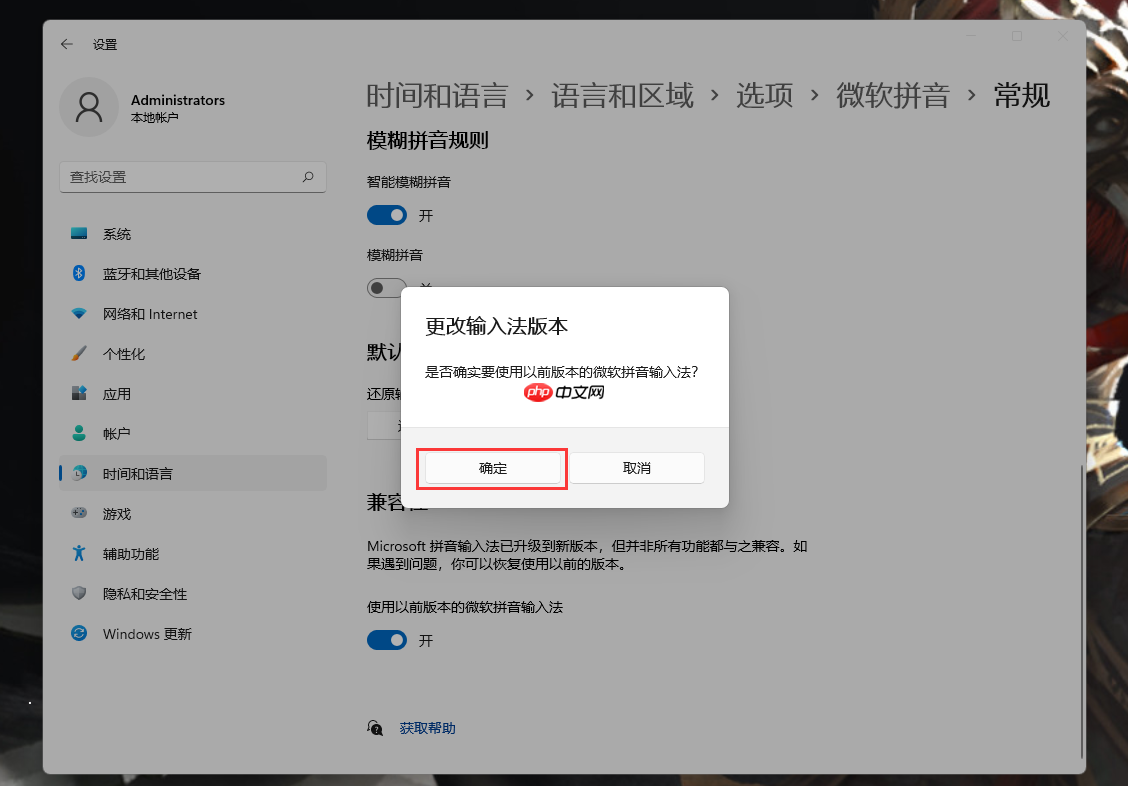Enable the 模糊拼音 switch
This screenshot has width=1128, height=786.
pyautogui.click(x=387, y=288)
